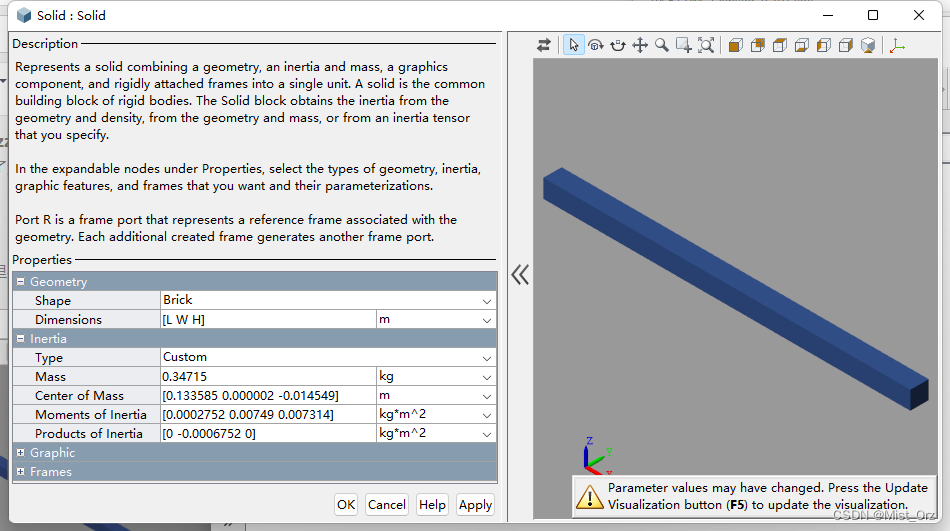
Task: Collapse the Inertia section
Action: click(x=20, y=338)
